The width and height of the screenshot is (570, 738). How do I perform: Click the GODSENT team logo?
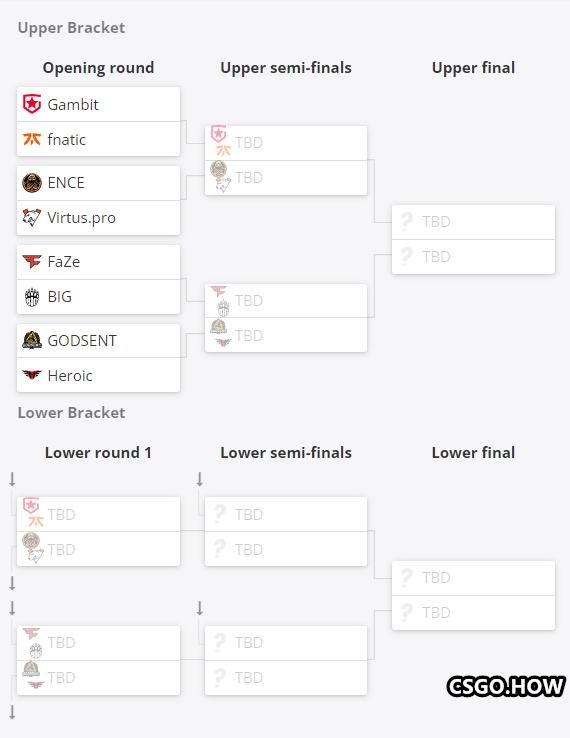[32, 340]
